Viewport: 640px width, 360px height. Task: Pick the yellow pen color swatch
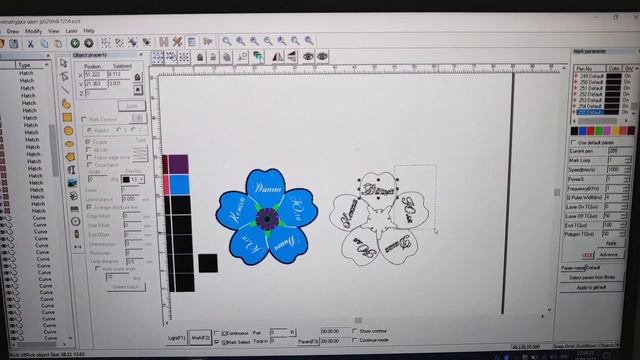point(615,131)
